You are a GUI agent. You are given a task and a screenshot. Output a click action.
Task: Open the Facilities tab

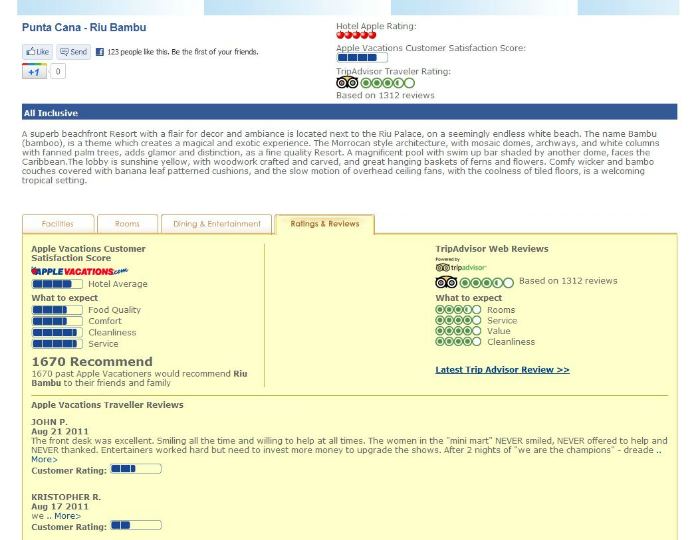pos(58,224)
